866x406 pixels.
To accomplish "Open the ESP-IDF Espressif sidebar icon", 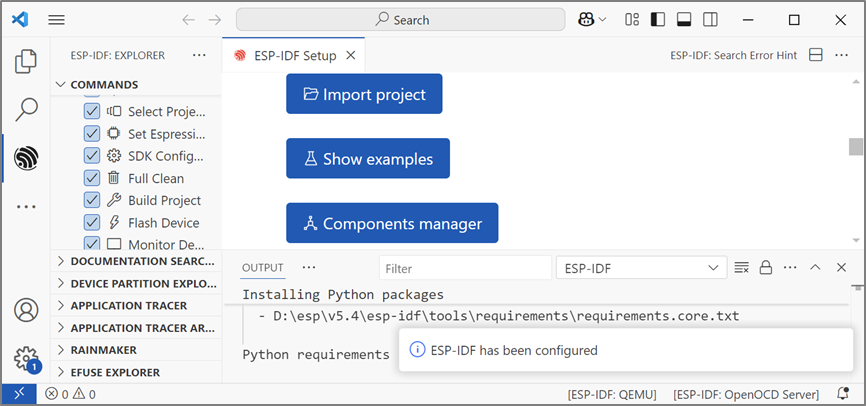I will click(x=26, y=157).
